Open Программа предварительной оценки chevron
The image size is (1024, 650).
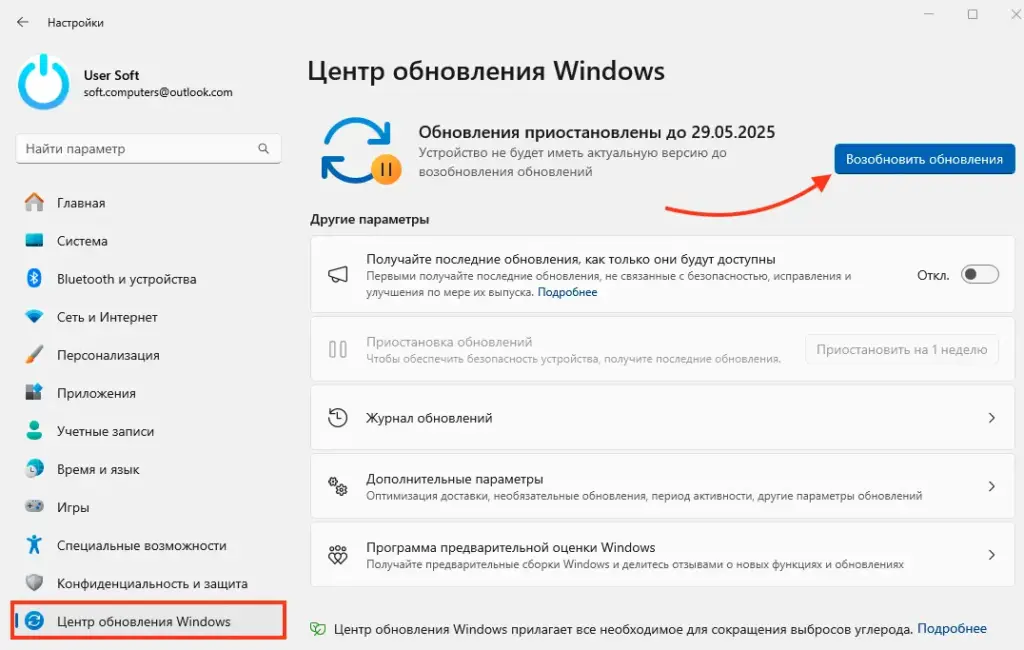991,555
